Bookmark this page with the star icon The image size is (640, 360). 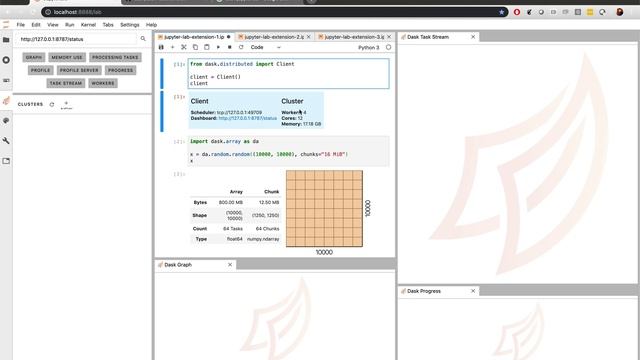pos(502,12)
